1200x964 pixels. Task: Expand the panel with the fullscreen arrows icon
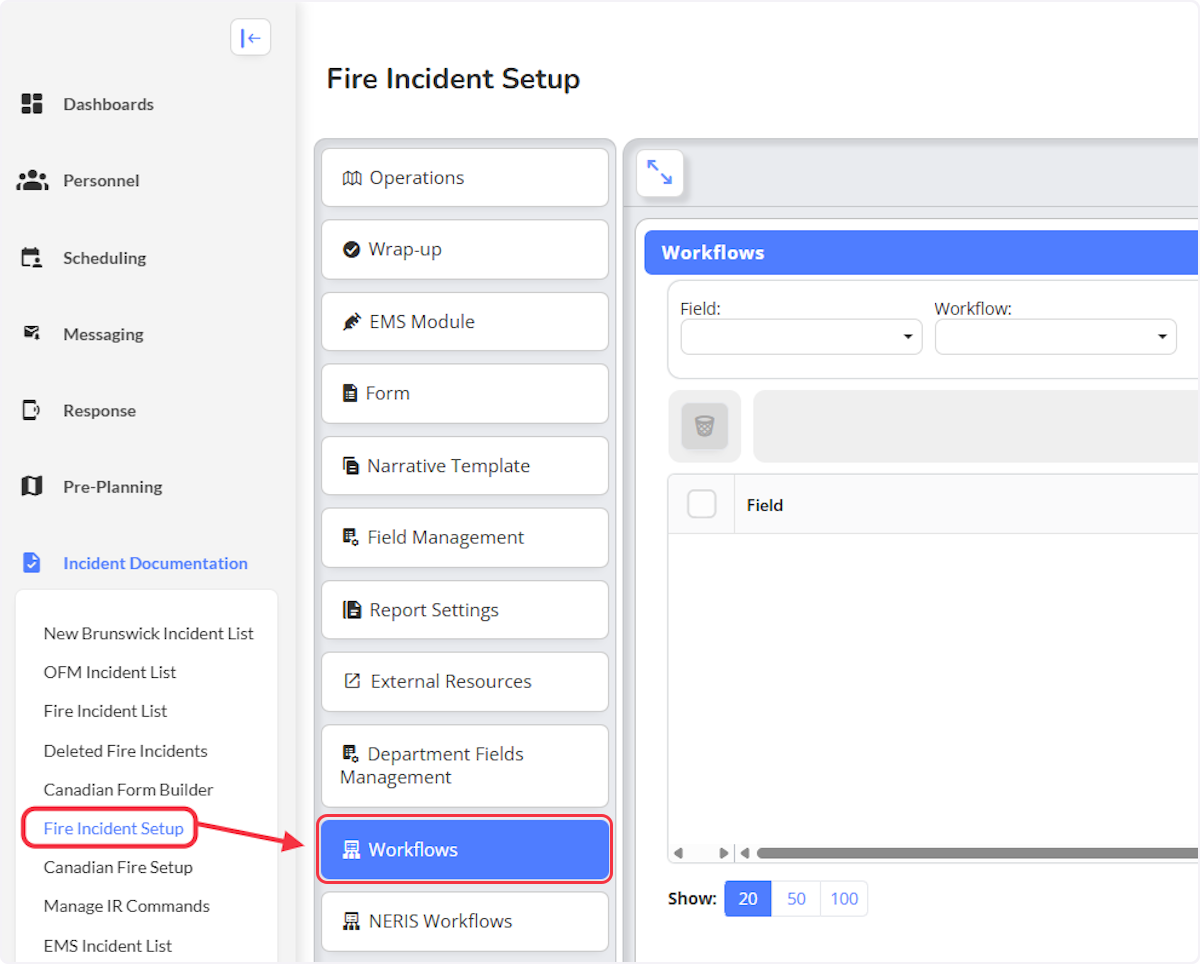(x=660, y=173)
